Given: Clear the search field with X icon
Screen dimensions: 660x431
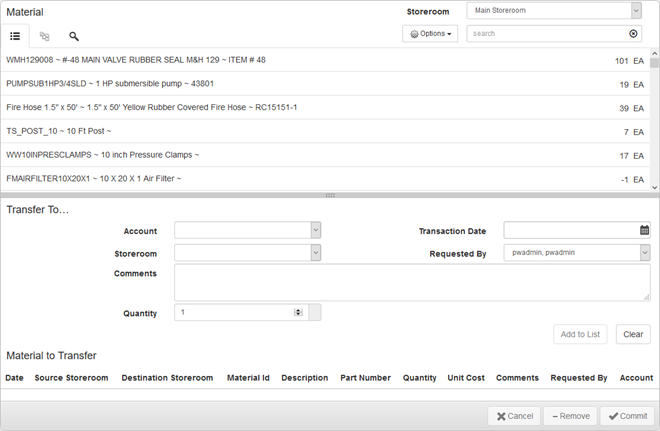Looking at the screenshot, I should [633, 34].
